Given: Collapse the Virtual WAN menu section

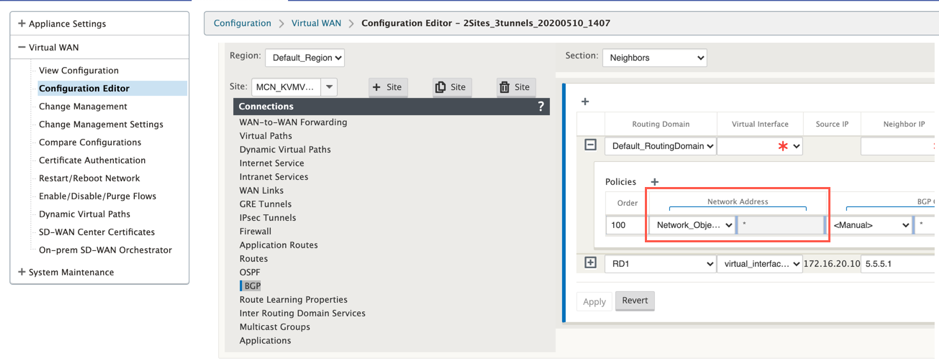Looking at the screenshot, I should click(49, 47).
